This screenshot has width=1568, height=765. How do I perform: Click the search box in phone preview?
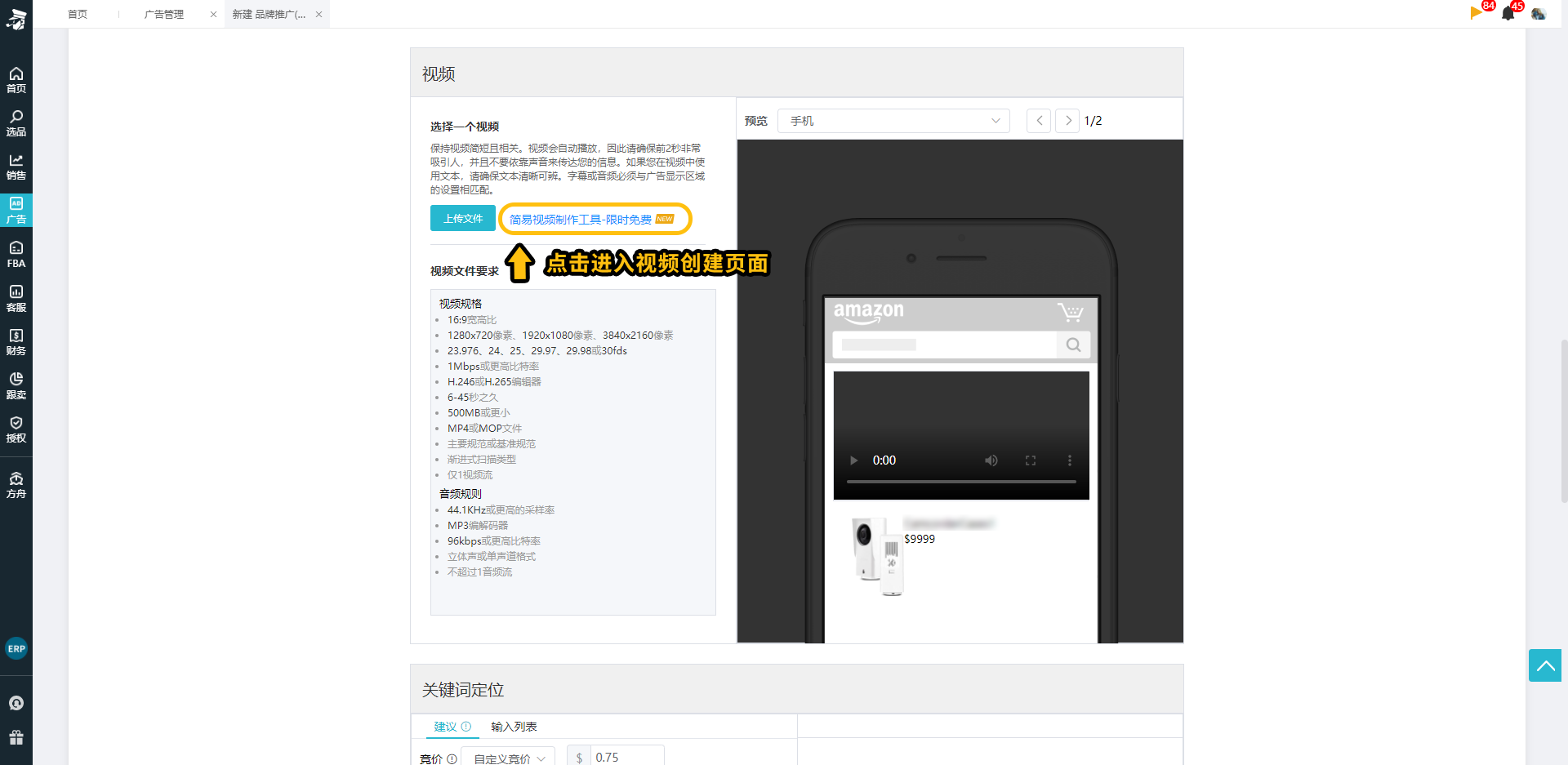point(945,345)
